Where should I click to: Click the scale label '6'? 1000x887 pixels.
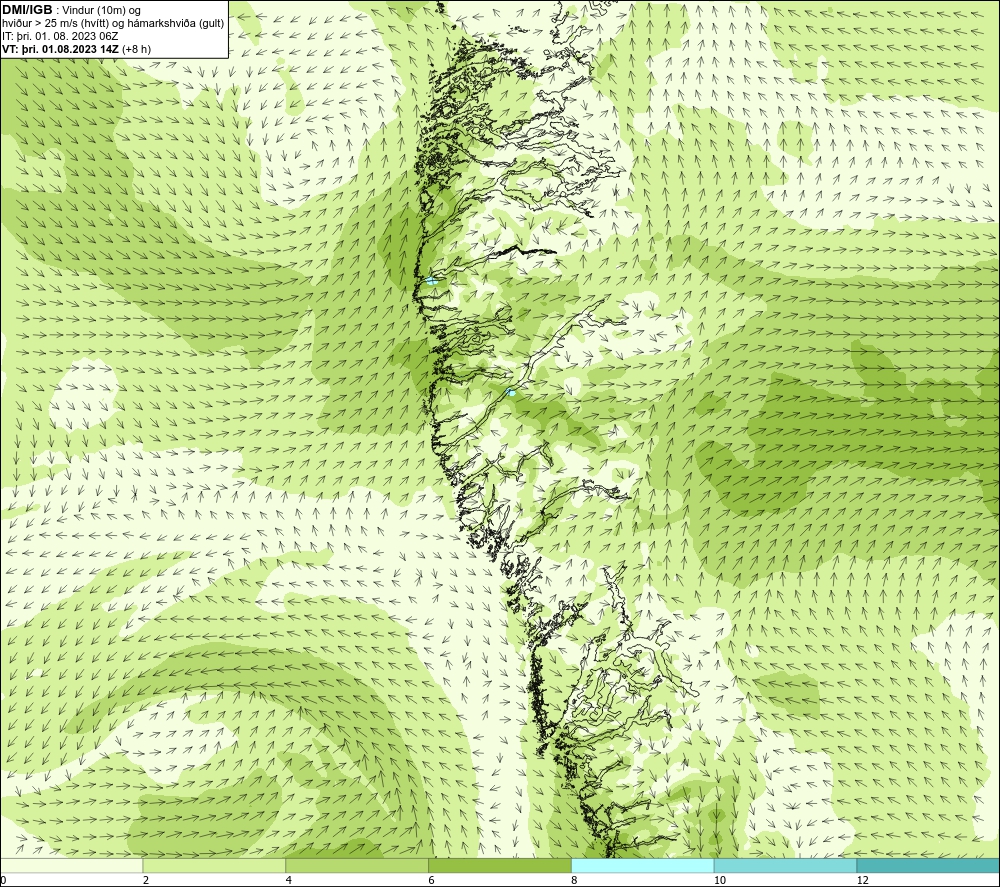click(432, 880)
